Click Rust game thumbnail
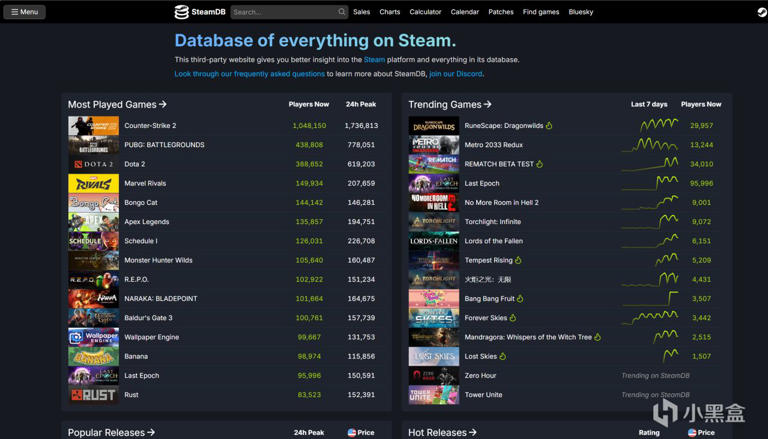The height and width of the screenshot is (439, 768). pyautogui.click(x=94, y=395)
